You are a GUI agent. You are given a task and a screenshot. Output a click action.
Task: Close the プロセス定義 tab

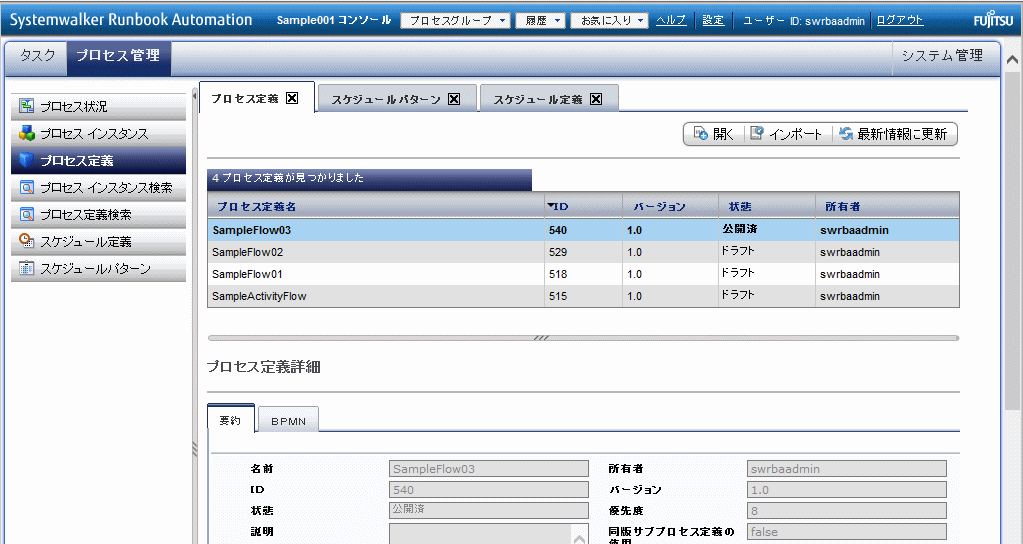coord(292,98)
